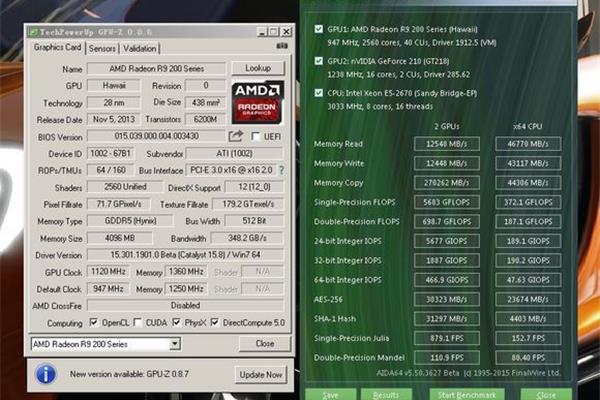The height and width of the screenshot is (400, 600).
Task: Click Memory Read 46770 MB/s CPU result
Action: [x=528, y=144]
